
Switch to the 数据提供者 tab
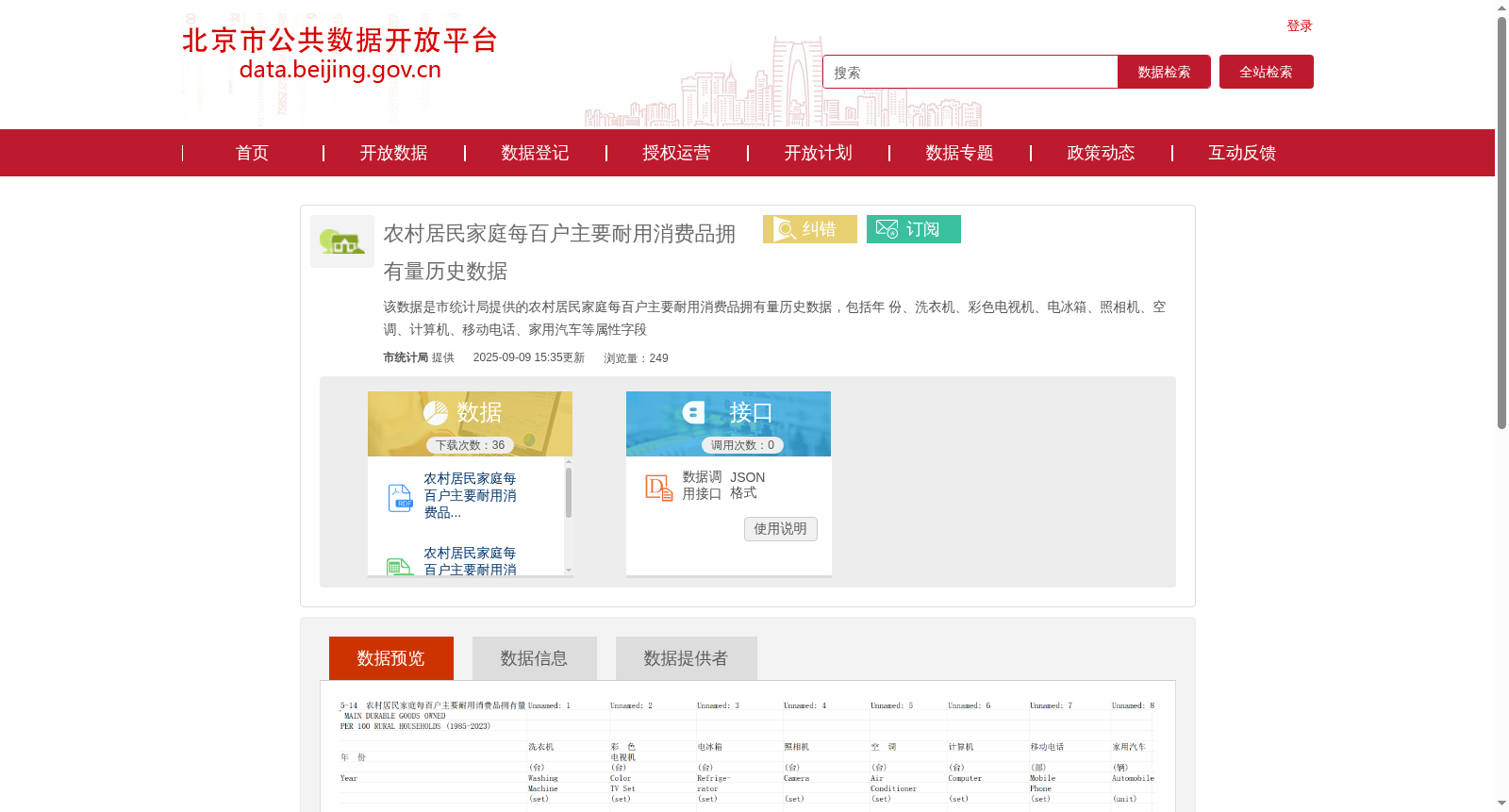pos(687,658)
